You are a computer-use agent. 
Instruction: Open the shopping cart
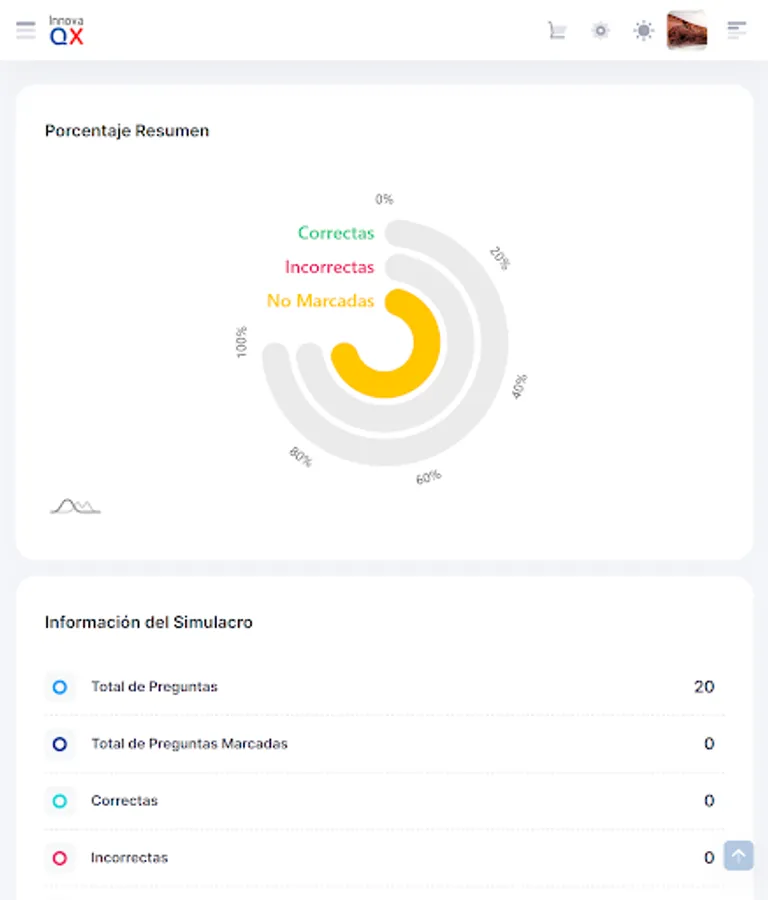[557, 30]
